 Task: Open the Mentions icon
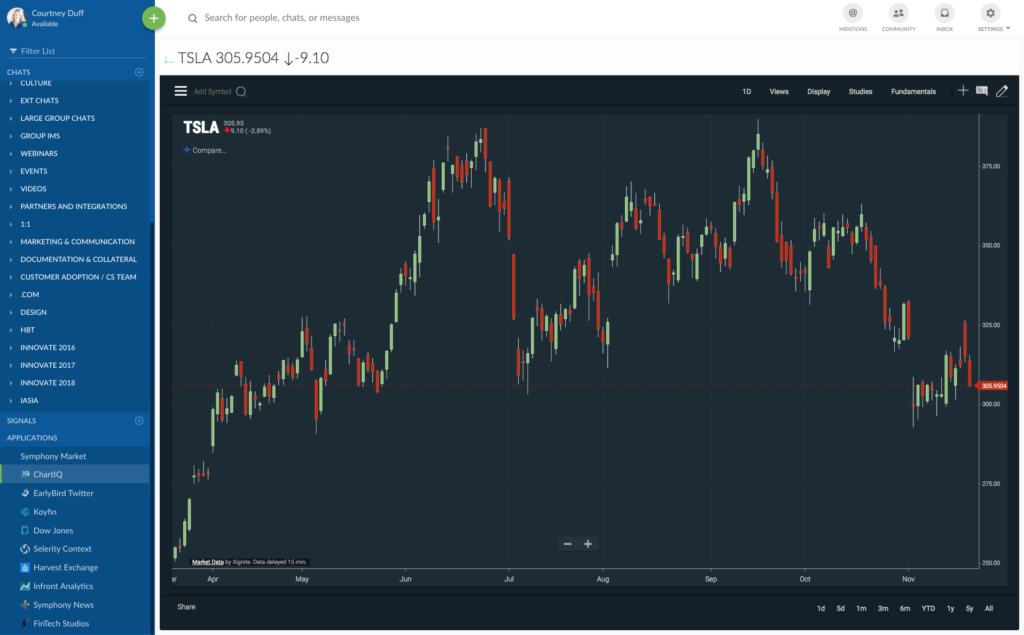tap(852, 13)
